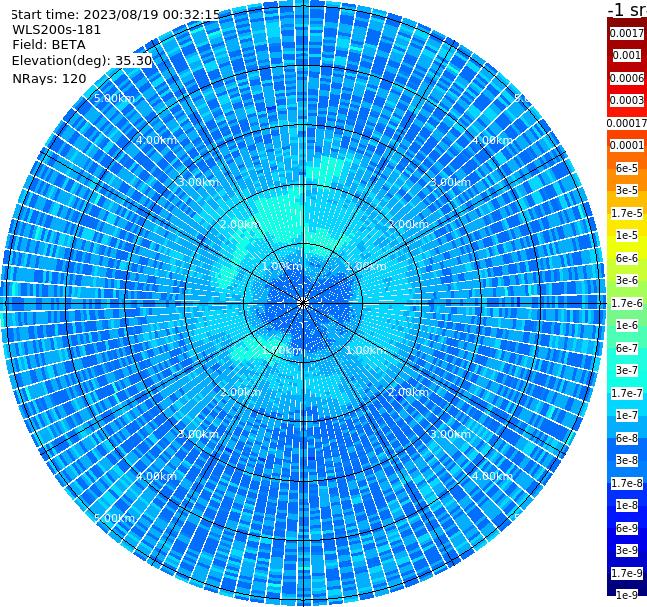Select the 1.7e-7 colorbar tick
Viewport: 647px width, 607px height.
point(627,393)
